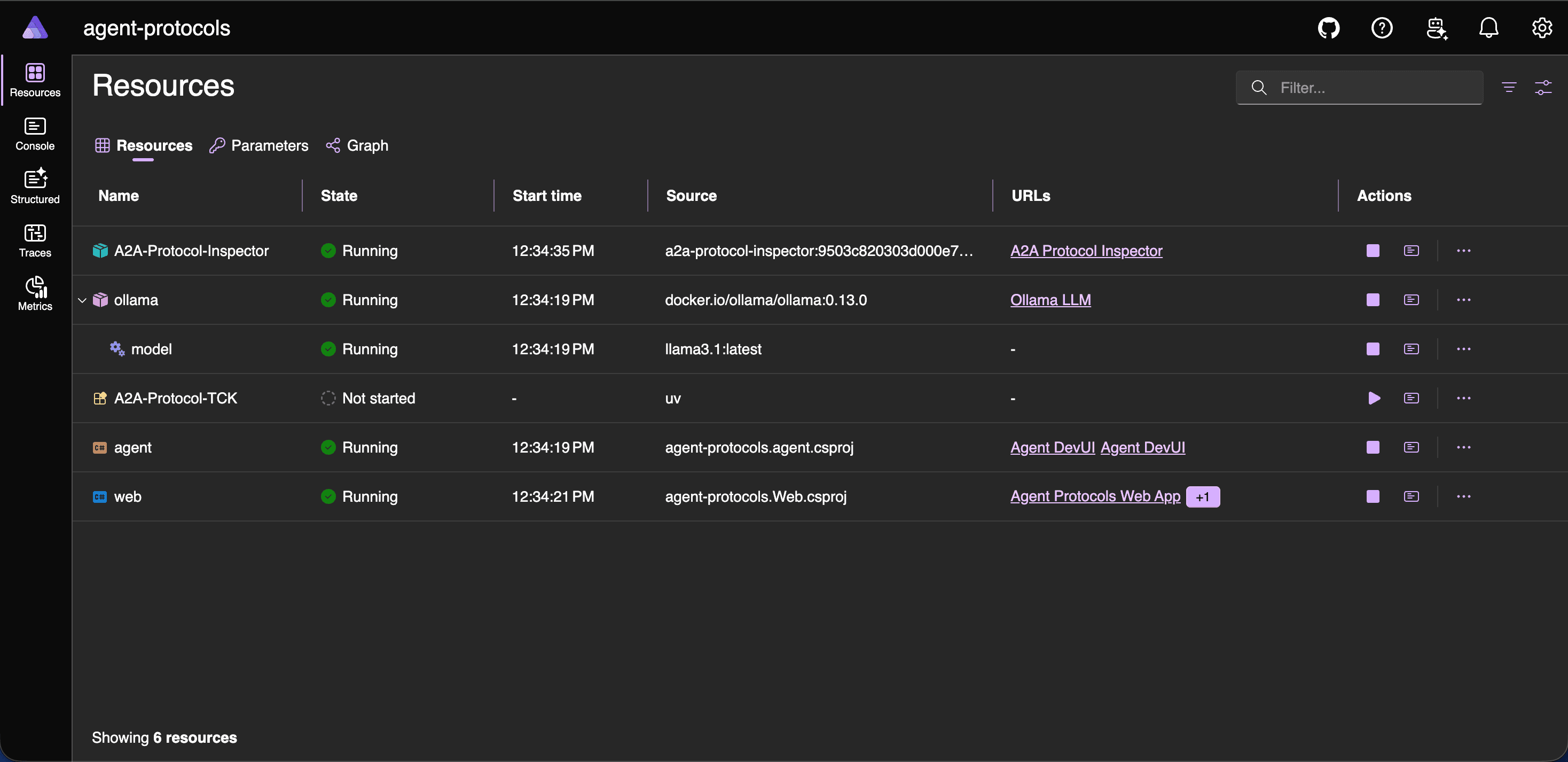1568x762 pixels.
Task: Click the Aspire logo icon
Action: (x=35, y=28)
